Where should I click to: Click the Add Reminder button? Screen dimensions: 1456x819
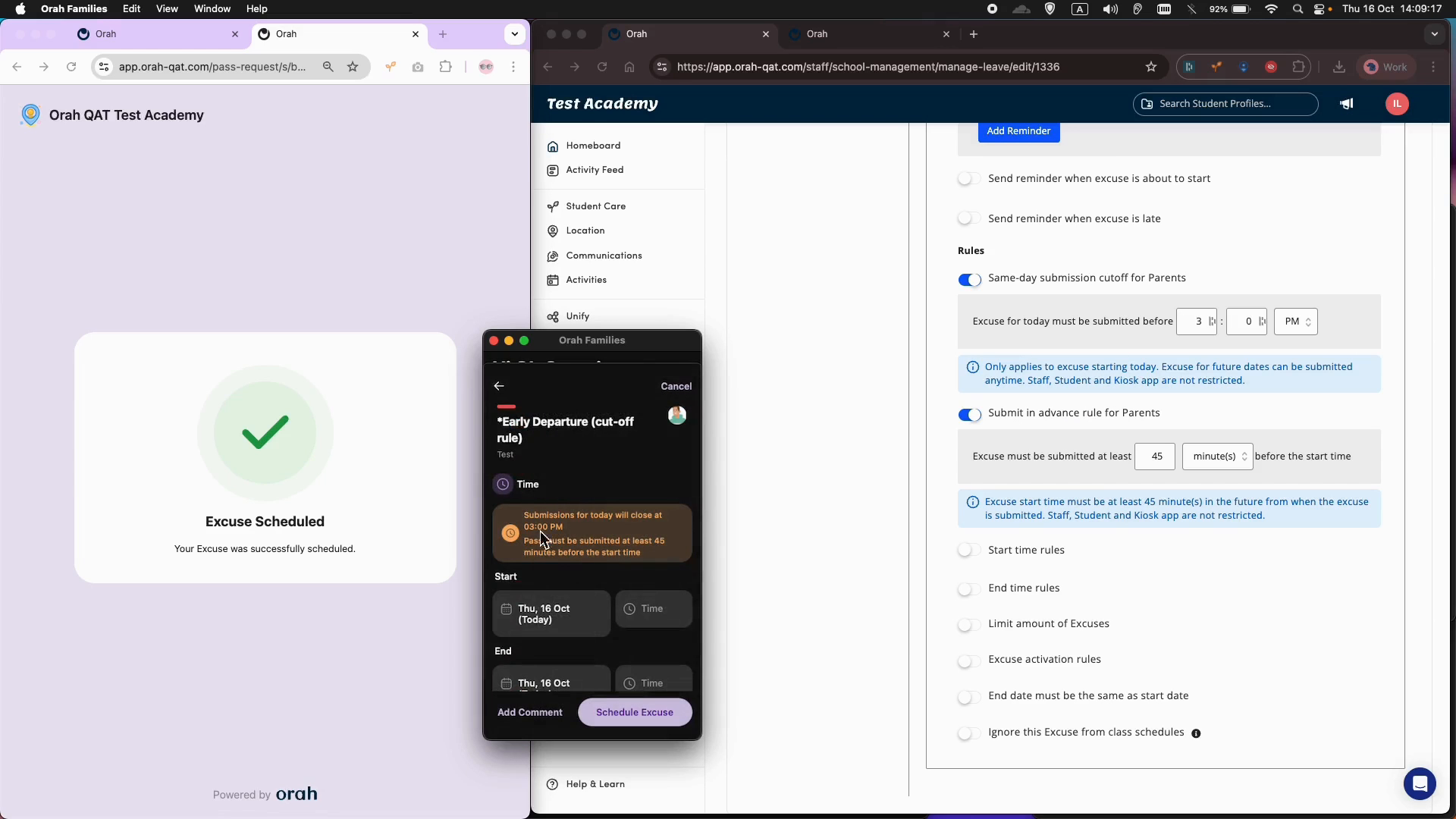tap(1018, 131)
